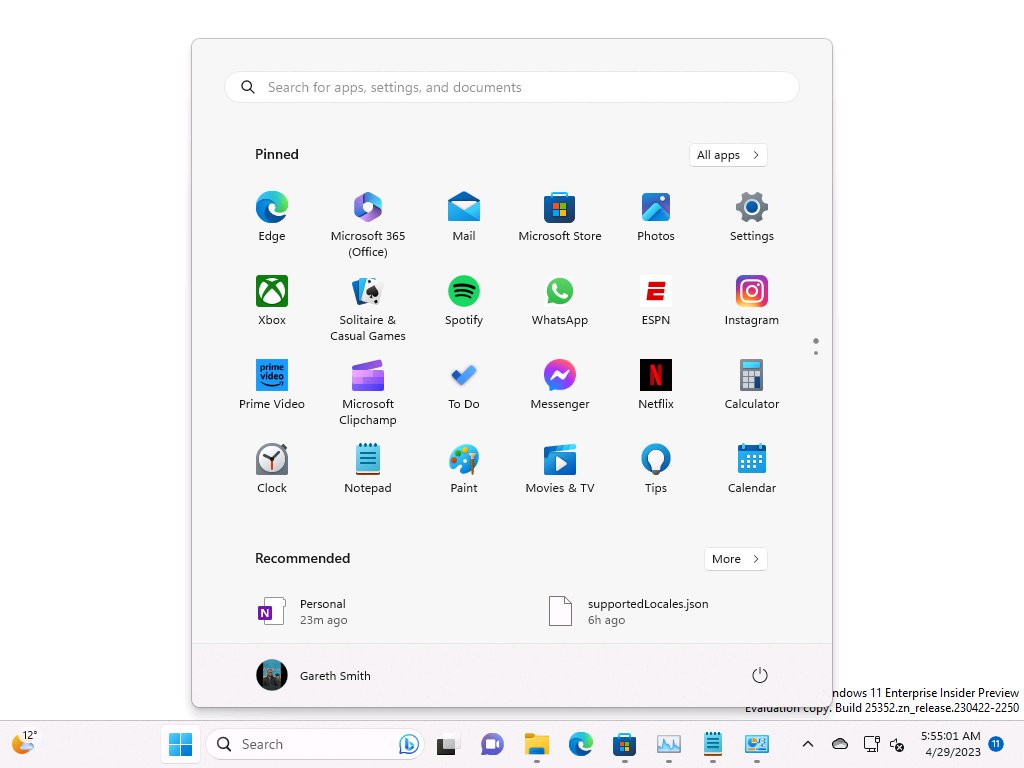Launch the ESPN app

tap(656, 301)
